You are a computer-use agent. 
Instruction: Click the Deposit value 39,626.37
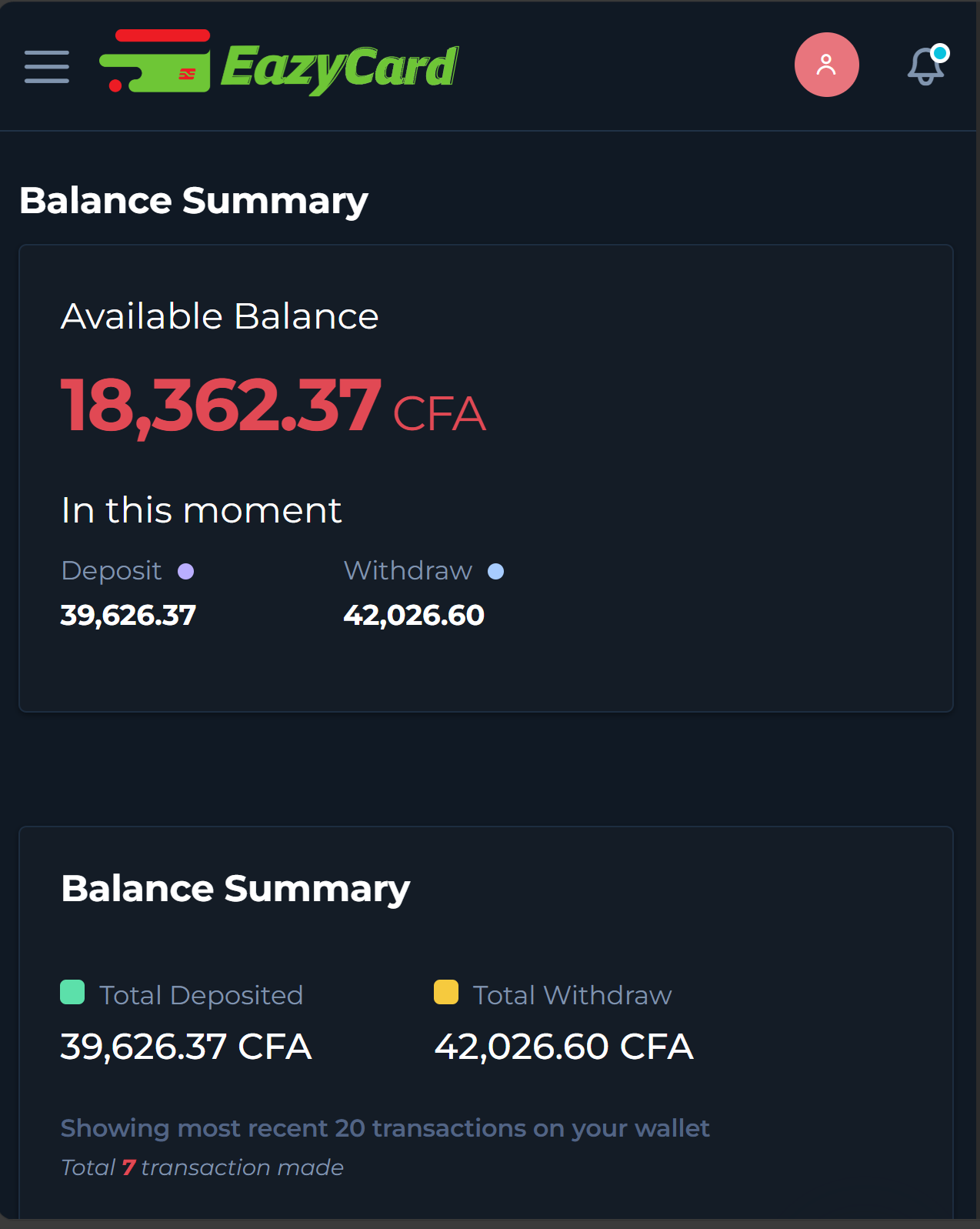128,615
